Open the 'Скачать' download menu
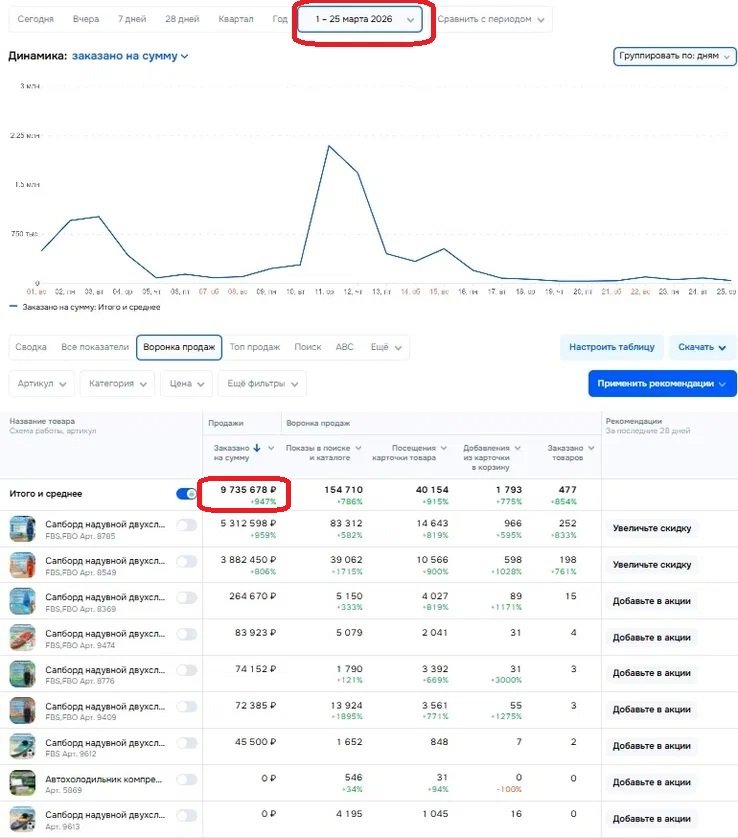 coord(702,347)
